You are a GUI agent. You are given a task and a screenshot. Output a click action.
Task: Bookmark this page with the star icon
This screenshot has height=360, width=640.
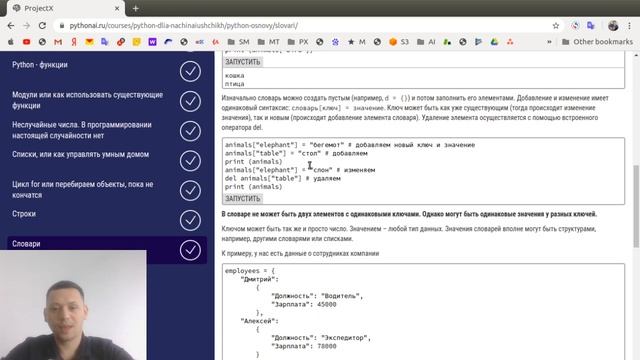pos(556,26)
